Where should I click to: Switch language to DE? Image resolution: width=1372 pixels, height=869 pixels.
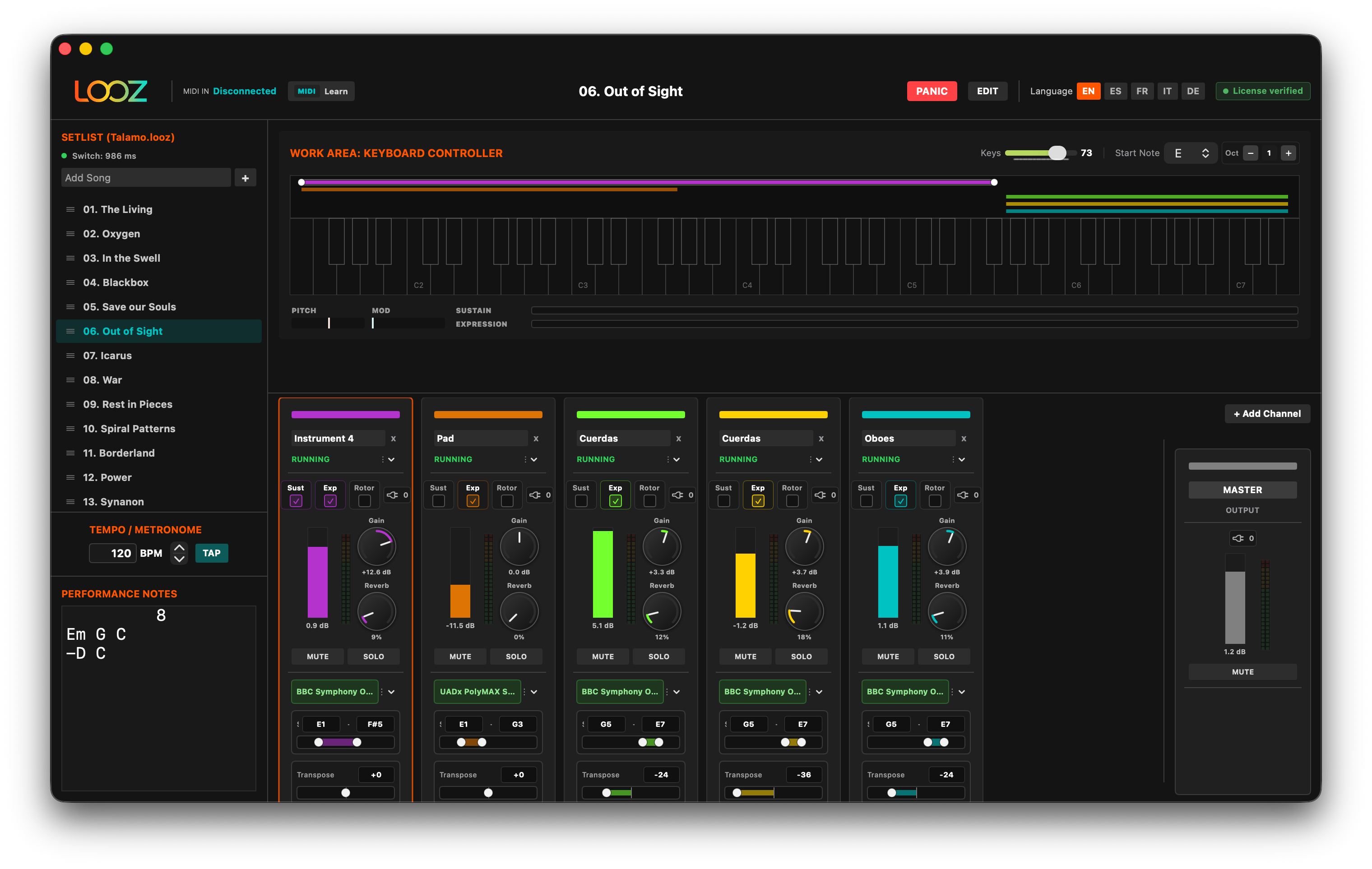tap(1192, 91)
